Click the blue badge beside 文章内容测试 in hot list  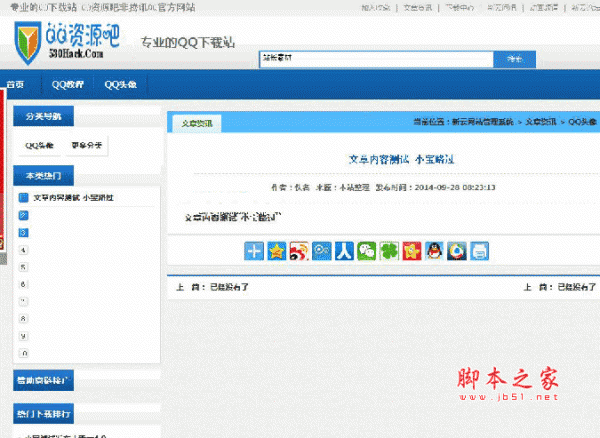click(23, 197)
